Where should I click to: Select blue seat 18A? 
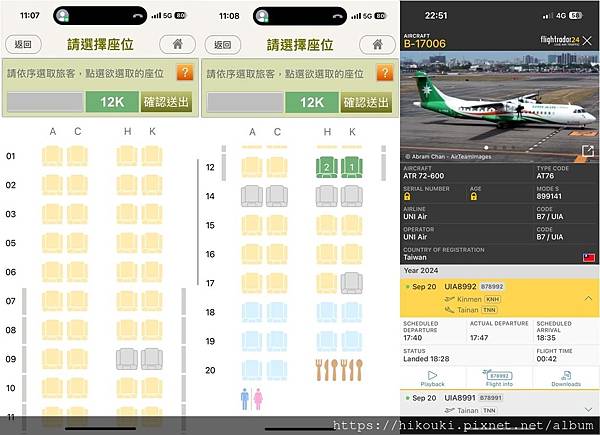coord(252,312)
